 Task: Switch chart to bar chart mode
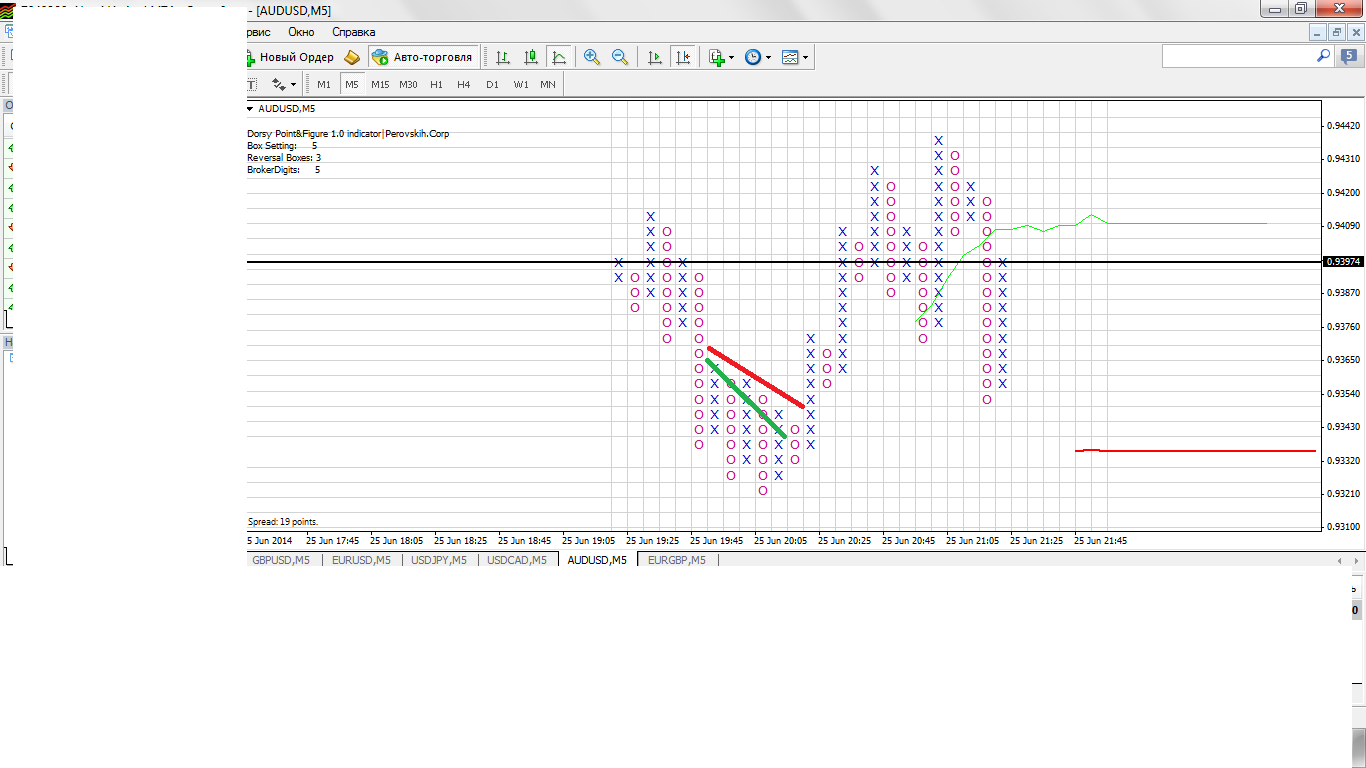click(x=503, y=57)
